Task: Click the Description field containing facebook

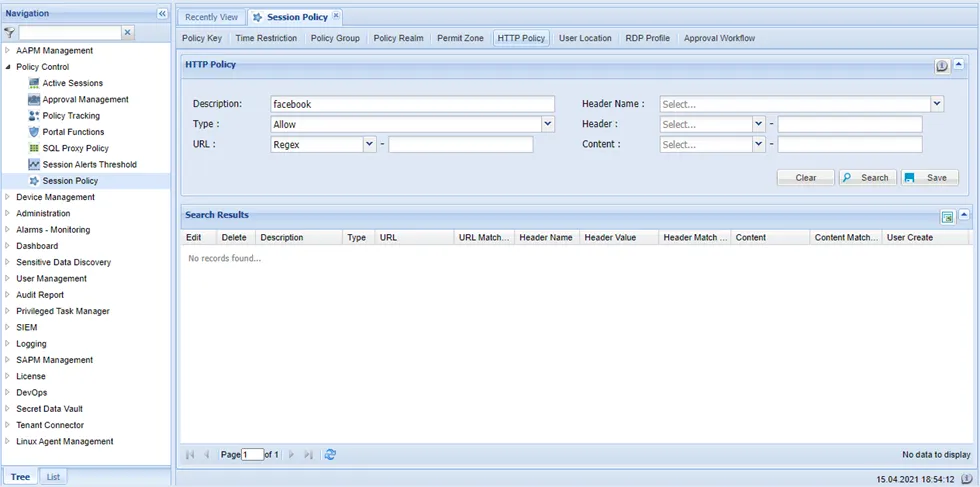Action: (x=412, y=104)
